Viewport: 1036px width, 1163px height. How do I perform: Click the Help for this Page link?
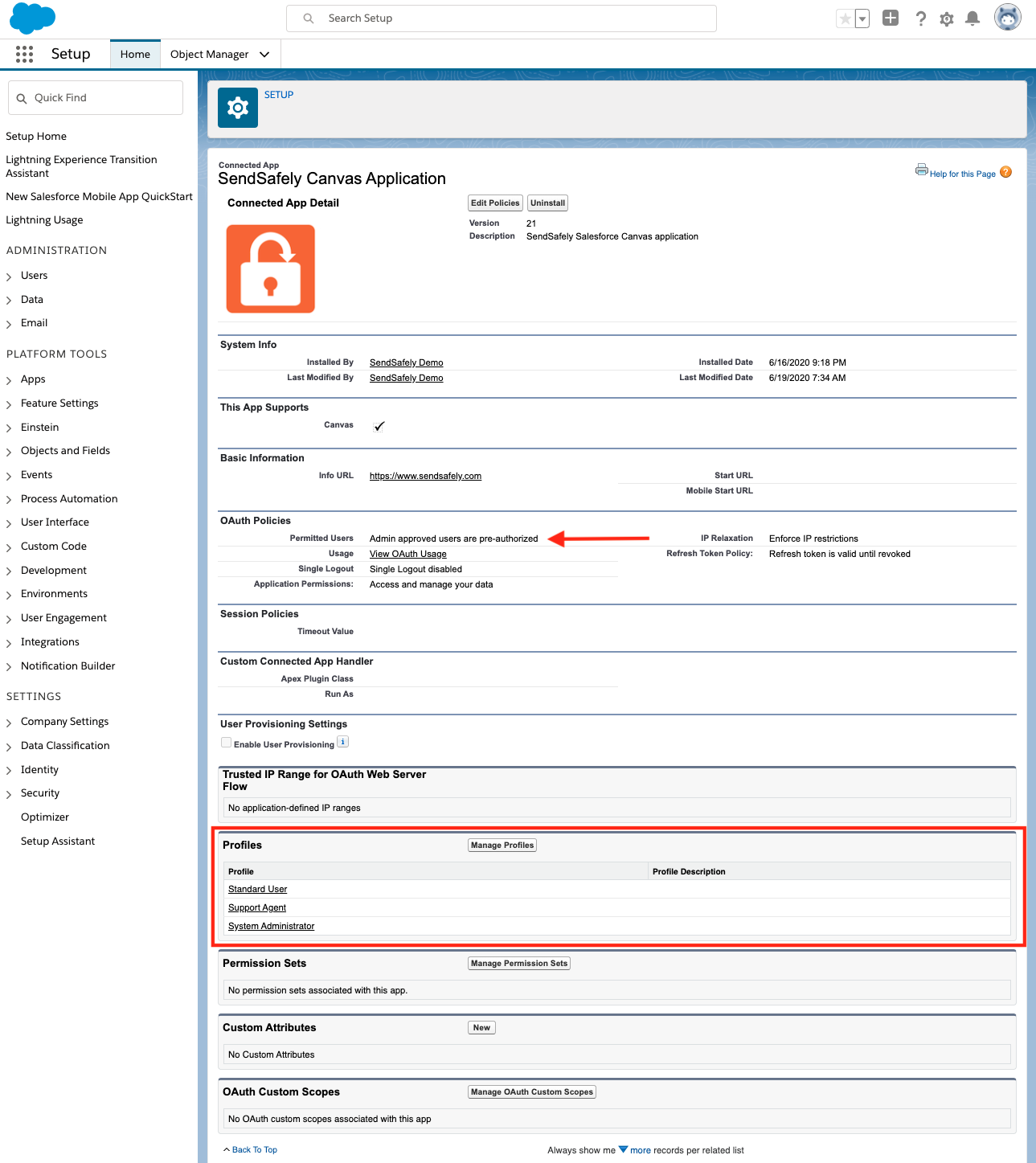coord(962,174)
